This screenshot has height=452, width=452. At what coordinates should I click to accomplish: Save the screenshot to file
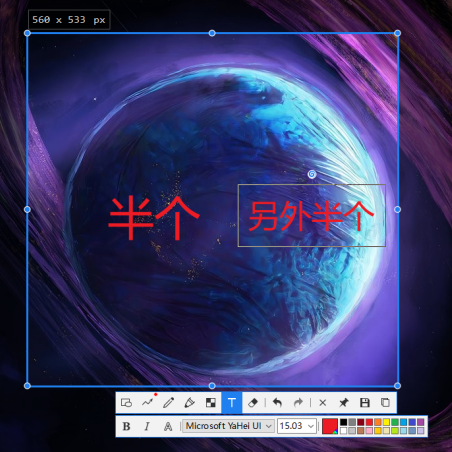click(x=365, y=403)
